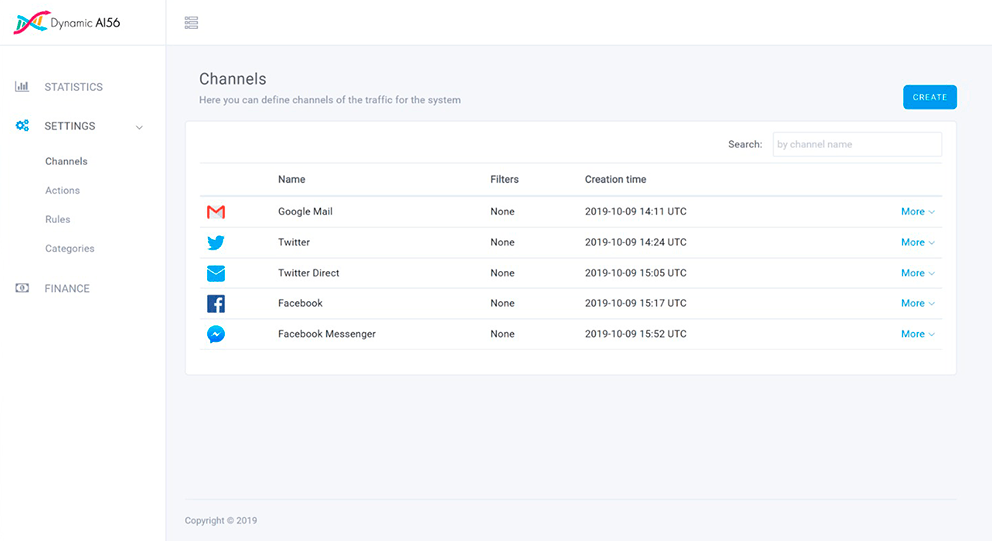Click the Facebook Messenger icon
Image resolution: width=992 pixels, height=541 pixels.
(x=216, y=334)
